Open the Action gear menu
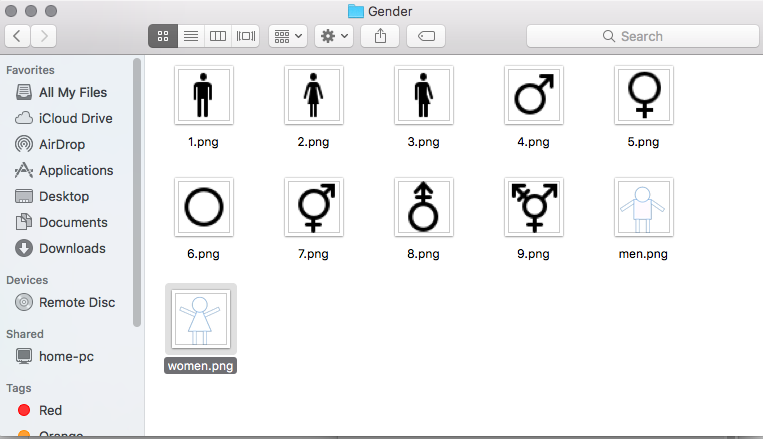This screenshot has height=439, width=763. (333, 36)
